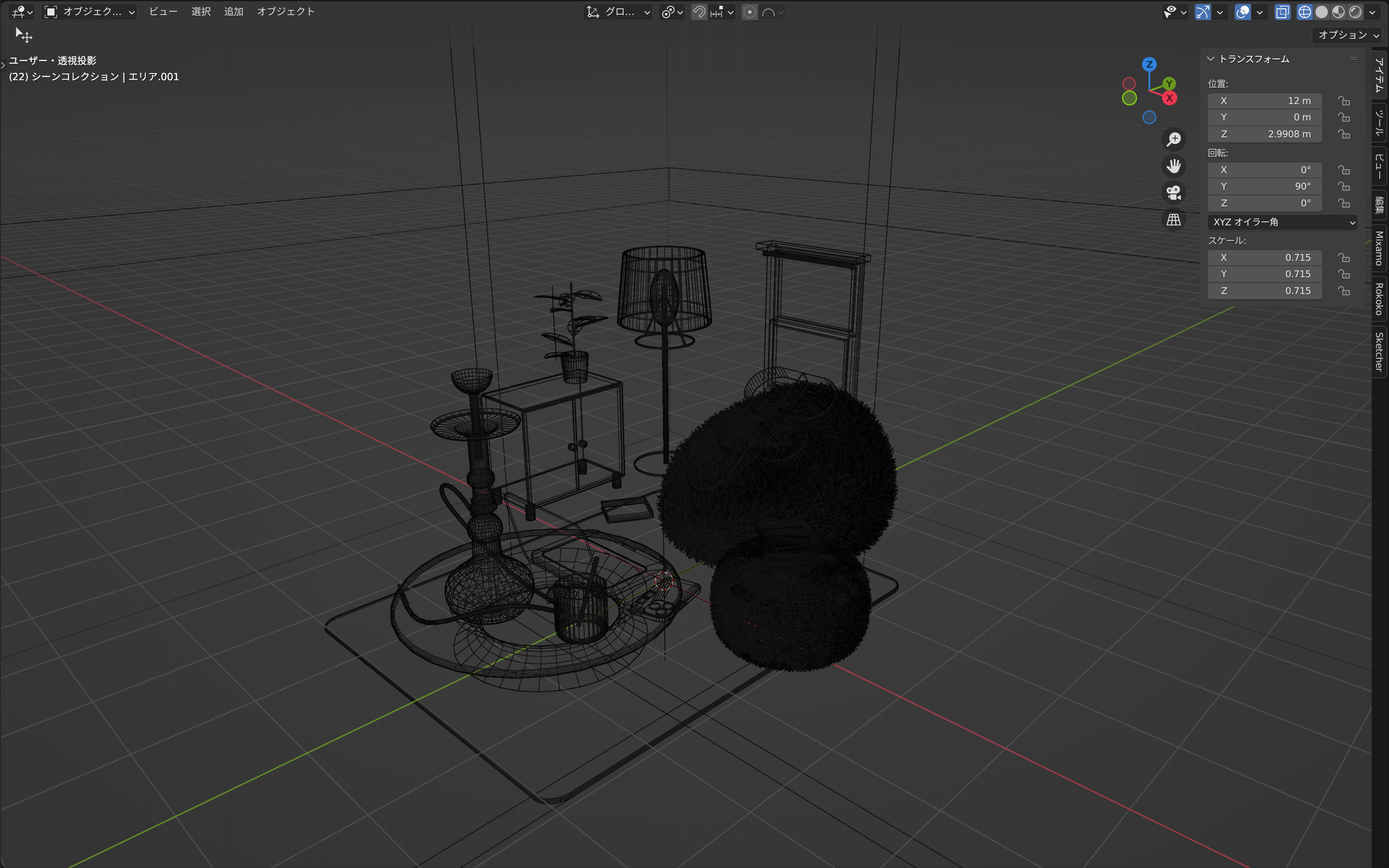Click the scale Z field (0.715)
Image resolution: width=1389 pixels, height=868 pixels.
1265,291
